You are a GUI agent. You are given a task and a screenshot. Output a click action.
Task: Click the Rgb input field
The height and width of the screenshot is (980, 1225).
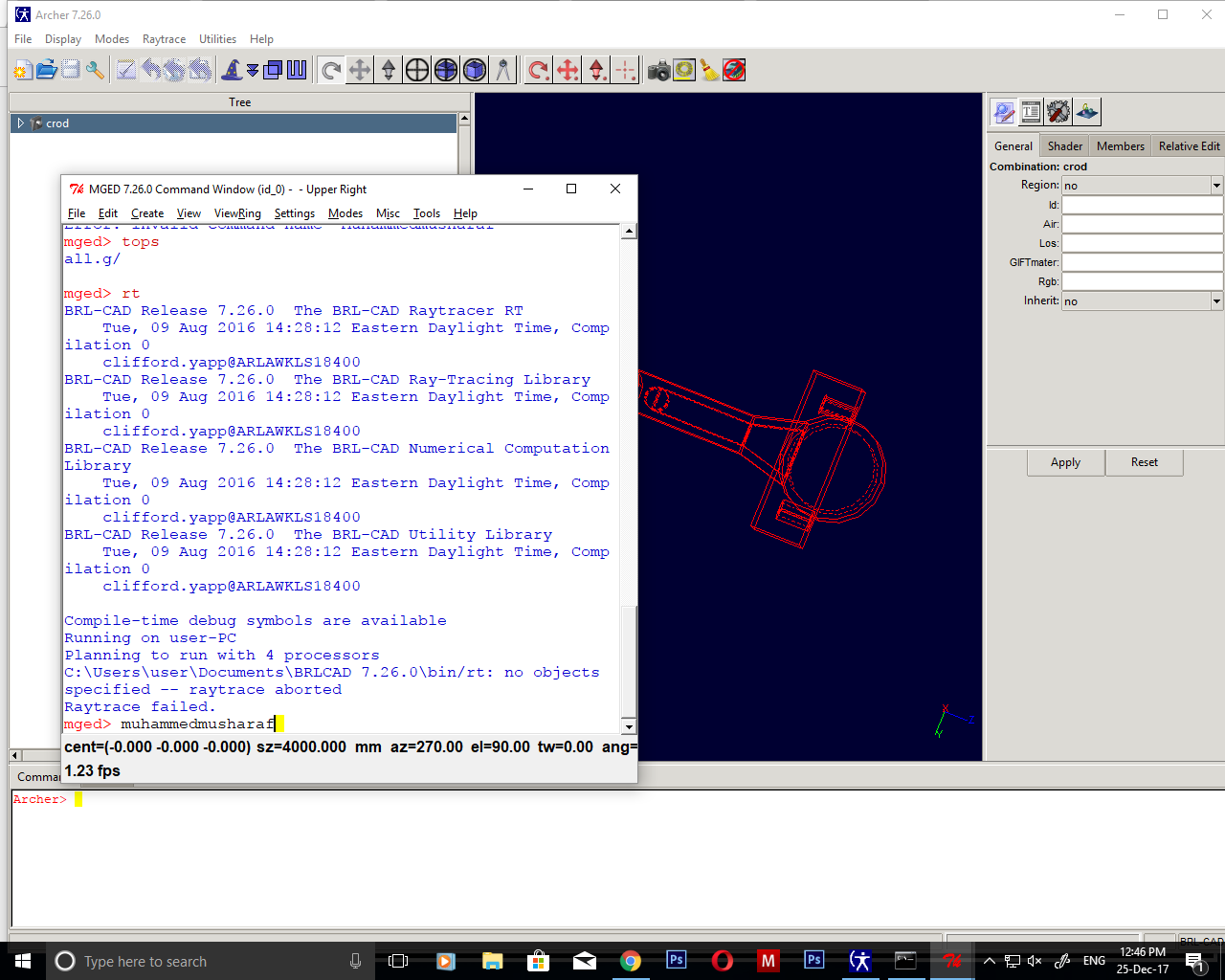click(x=1143, y=281)
